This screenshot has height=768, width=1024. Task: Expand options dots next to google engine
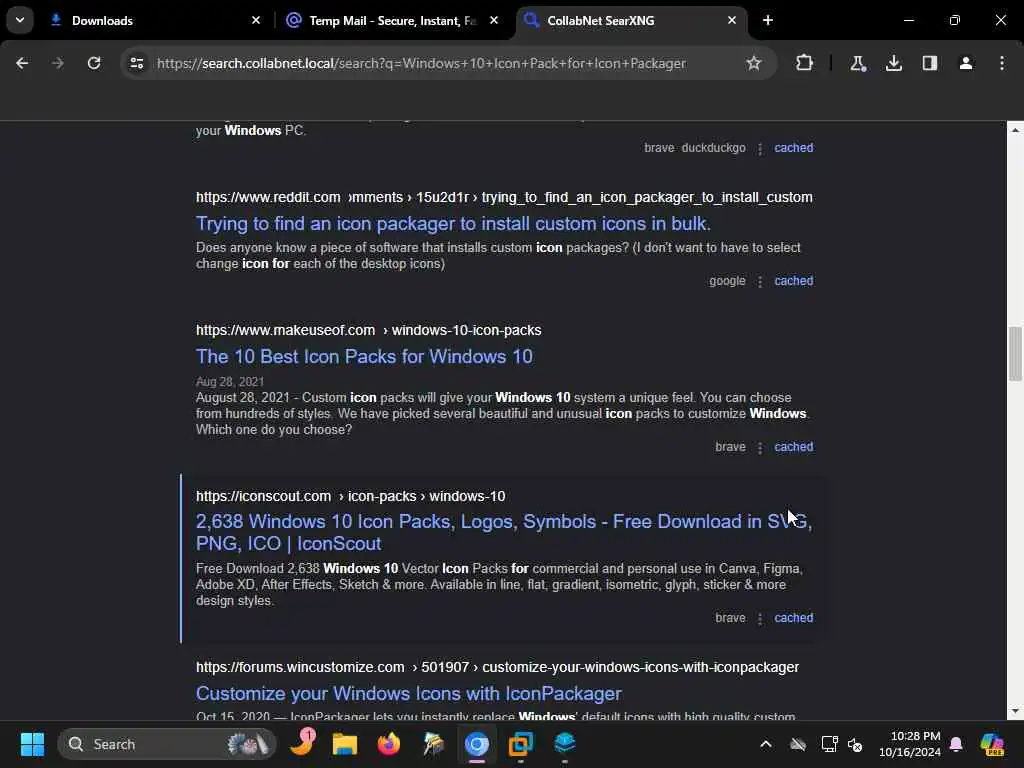click(x=760, y=281)
